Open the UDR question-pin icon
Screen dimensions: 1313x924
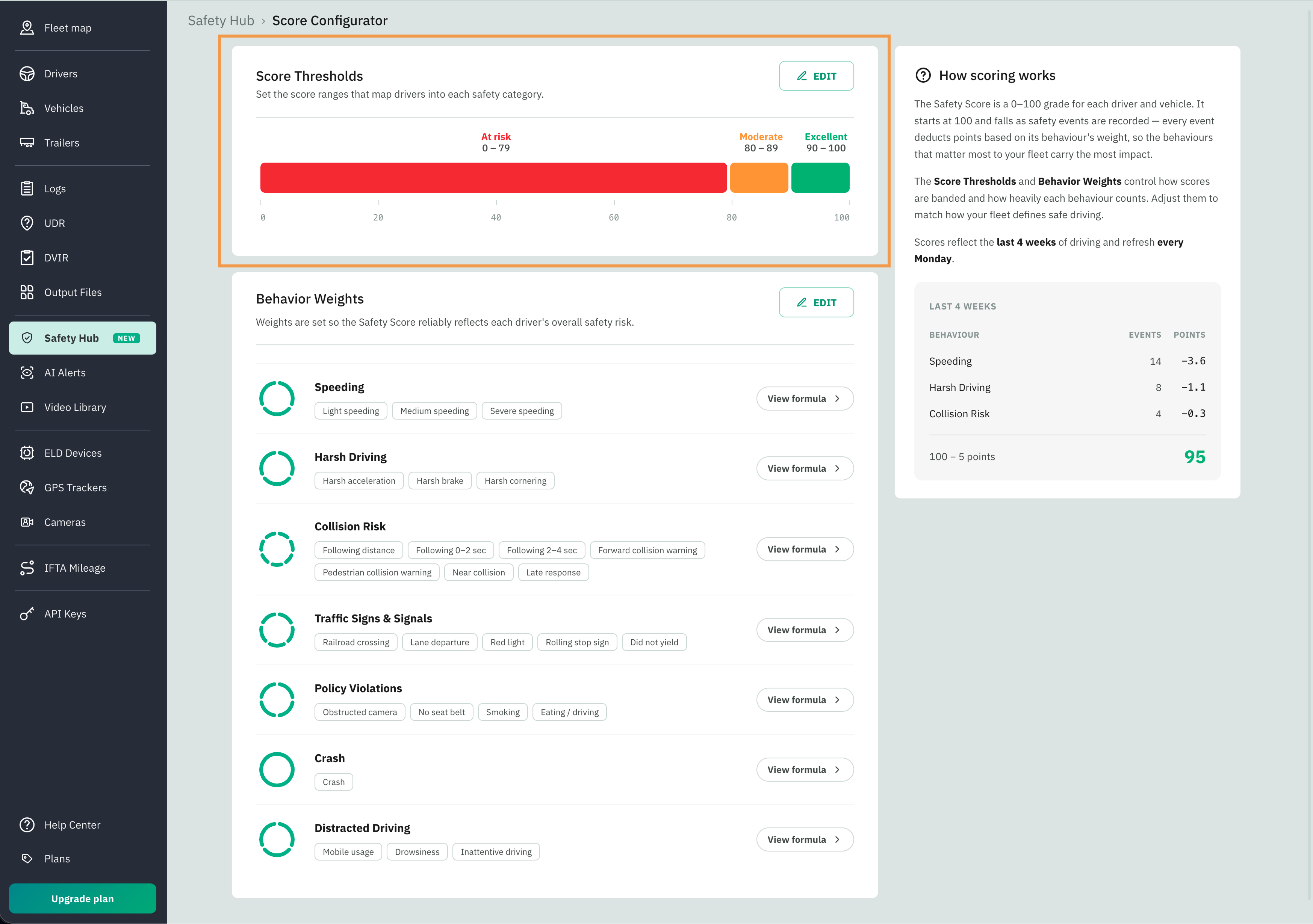point(27,223)
